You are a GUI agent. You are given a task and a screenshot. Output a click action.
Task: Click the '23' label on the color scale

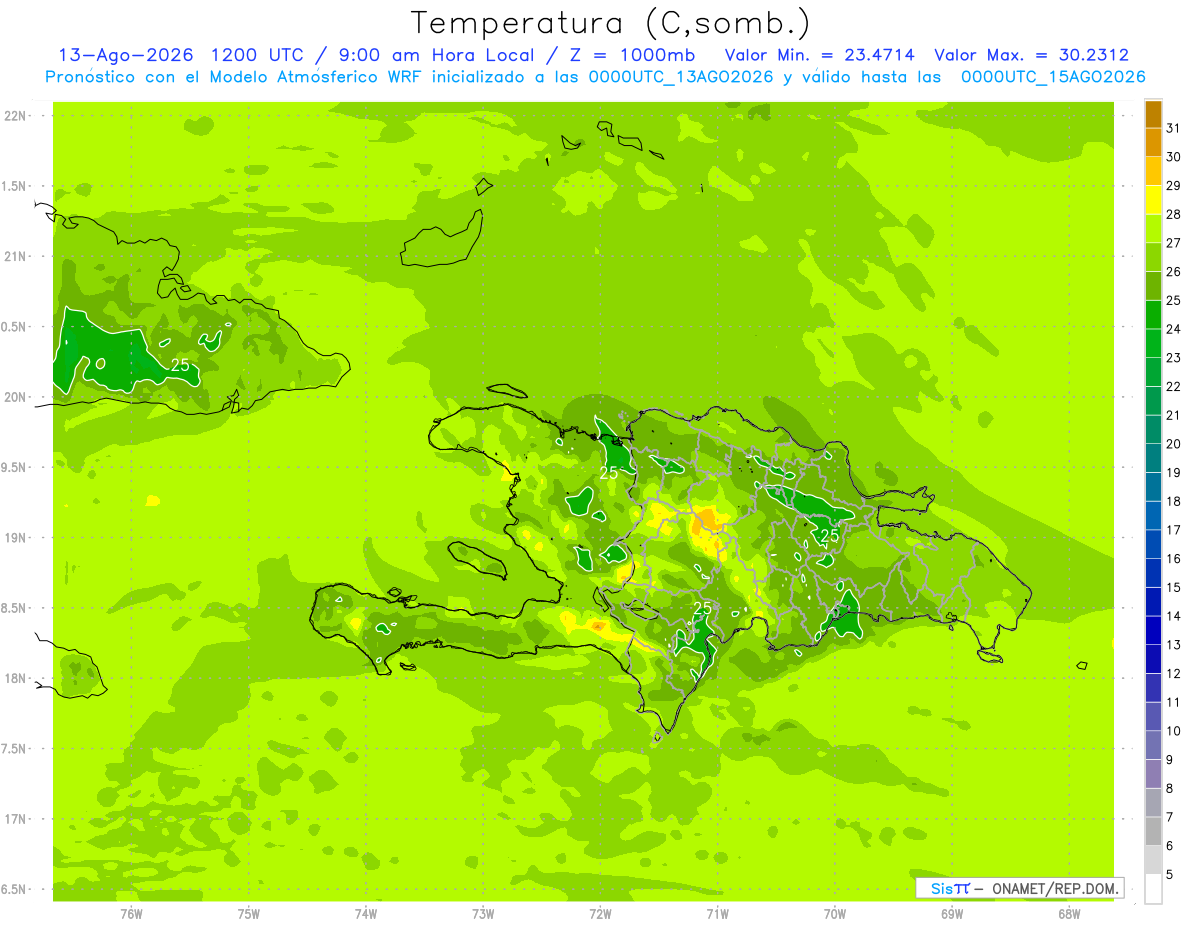coord(1174,358)
